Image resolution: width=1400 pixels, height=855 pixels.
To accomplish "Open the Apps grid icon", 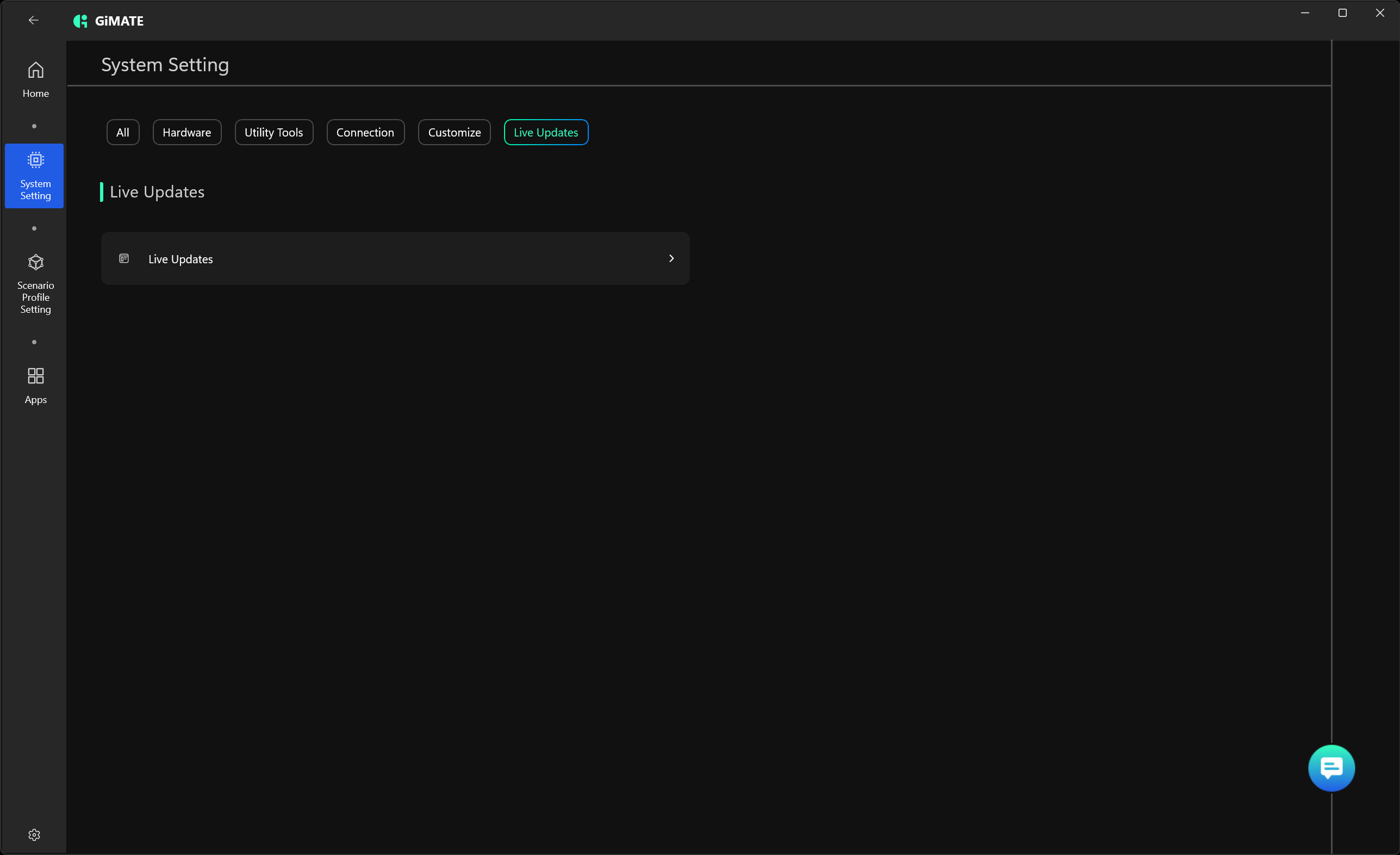I will [x=35, y=385].
